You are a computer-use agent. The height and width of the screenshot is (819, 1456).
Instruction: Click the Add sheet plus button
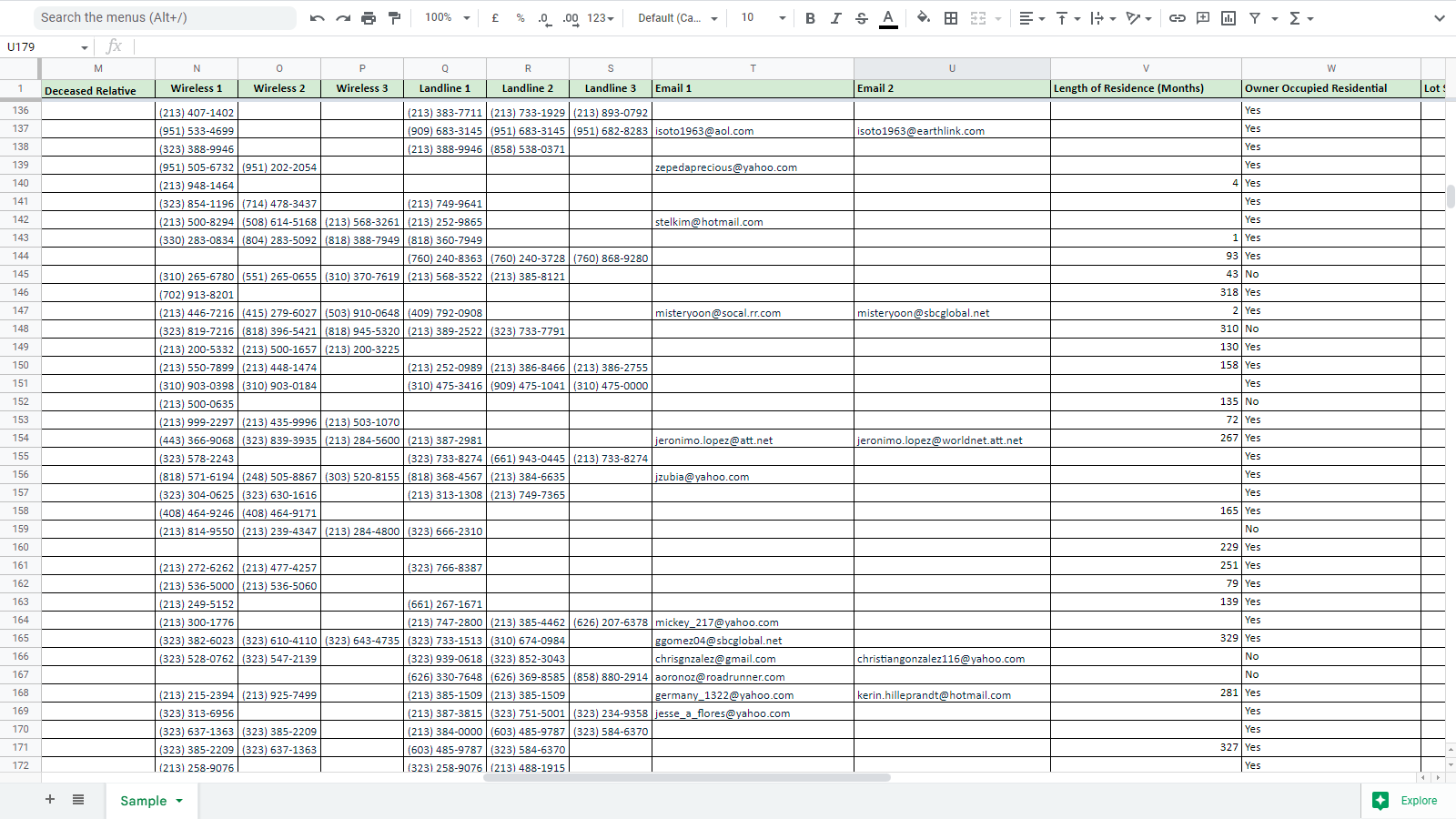pyautogui.click(x=50, y=800)
